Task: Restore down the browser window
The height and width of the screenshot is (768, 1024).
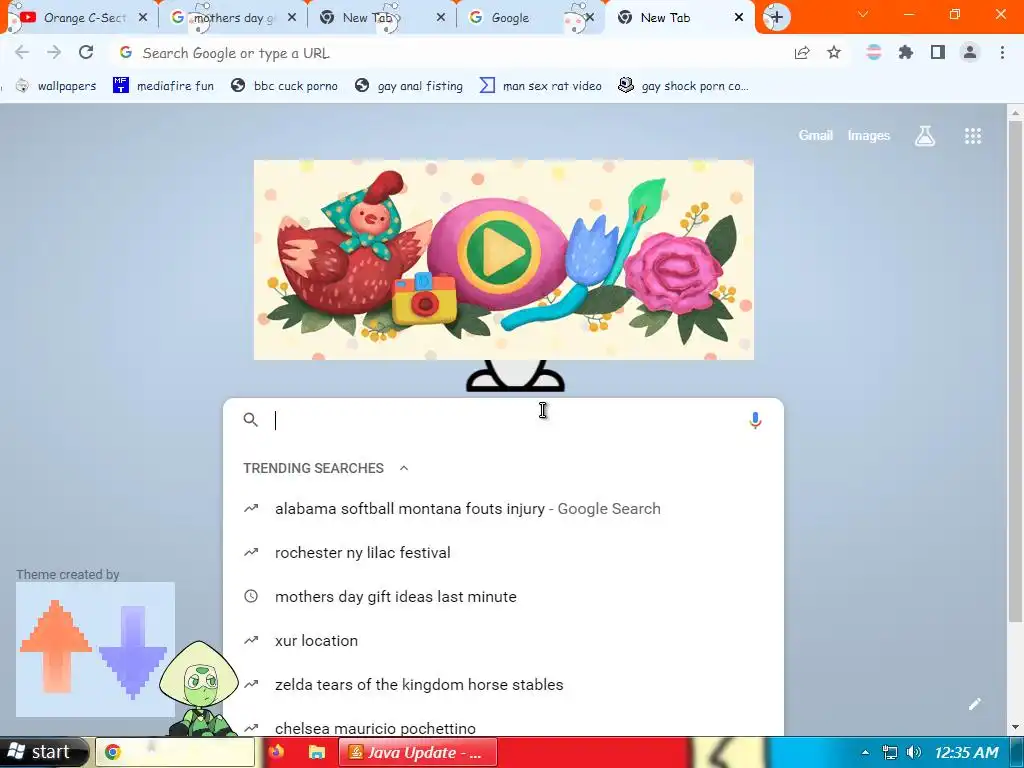Action: point(954,14)
